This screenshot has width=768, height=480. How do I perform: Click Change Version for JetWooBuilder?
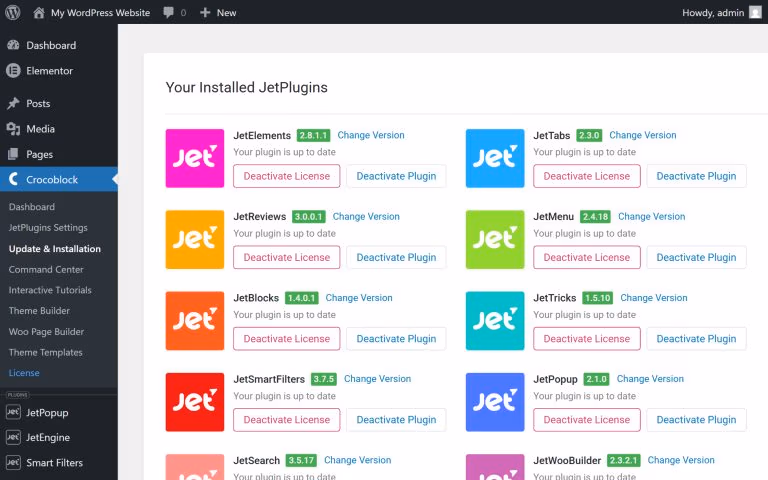coord(681,460)
